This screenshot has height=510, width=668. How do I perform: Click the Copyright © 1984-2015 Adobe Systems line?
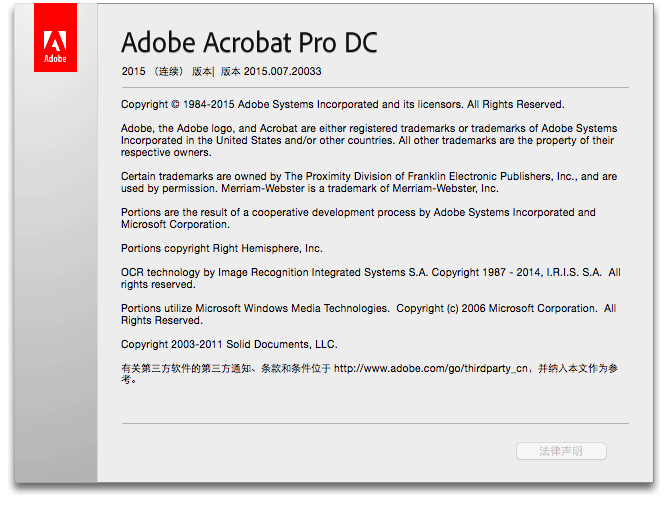(343, 104)
